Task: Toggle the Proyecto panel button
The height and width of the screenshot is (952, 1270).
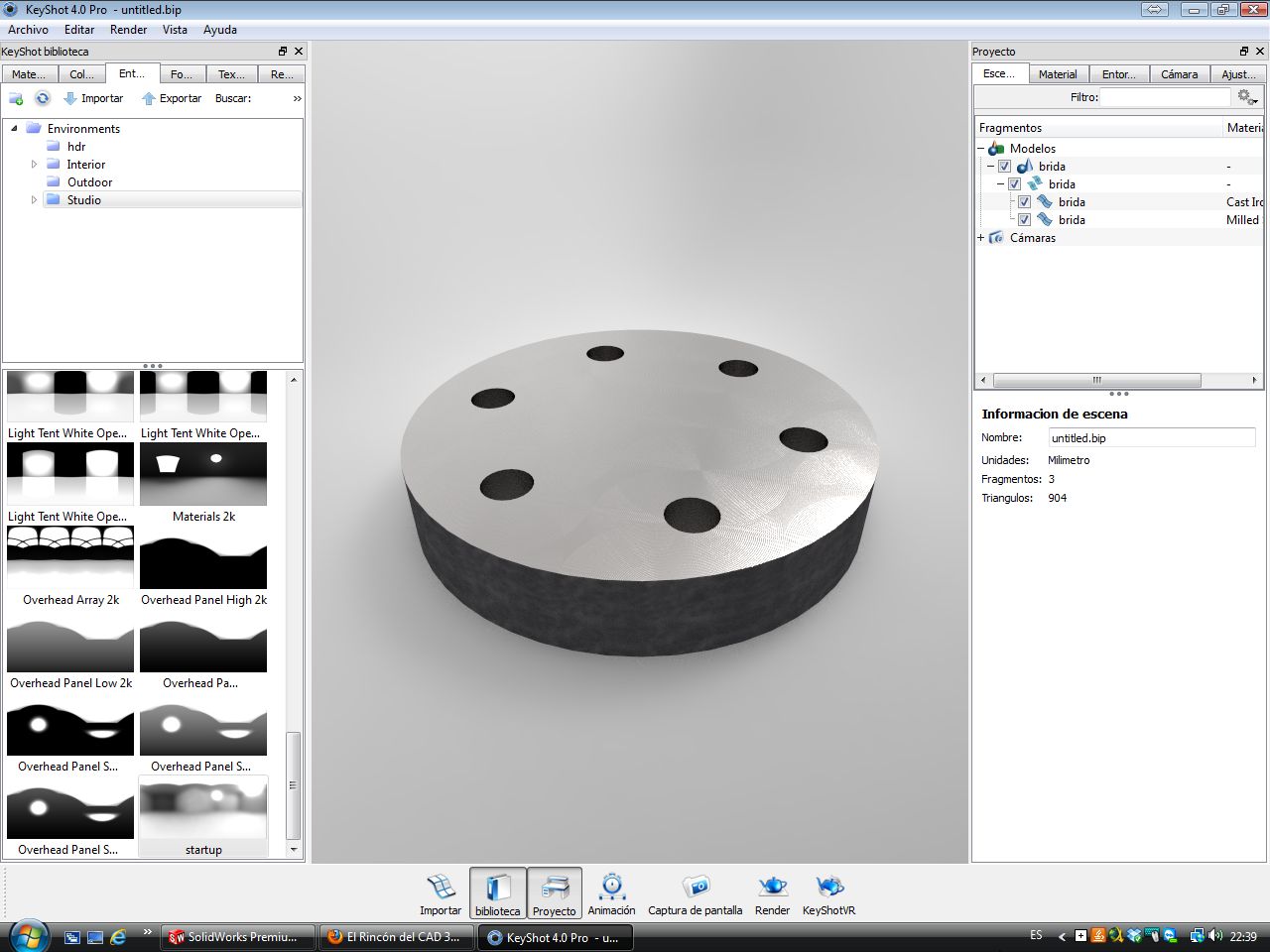Action: (x=555, y=893)
